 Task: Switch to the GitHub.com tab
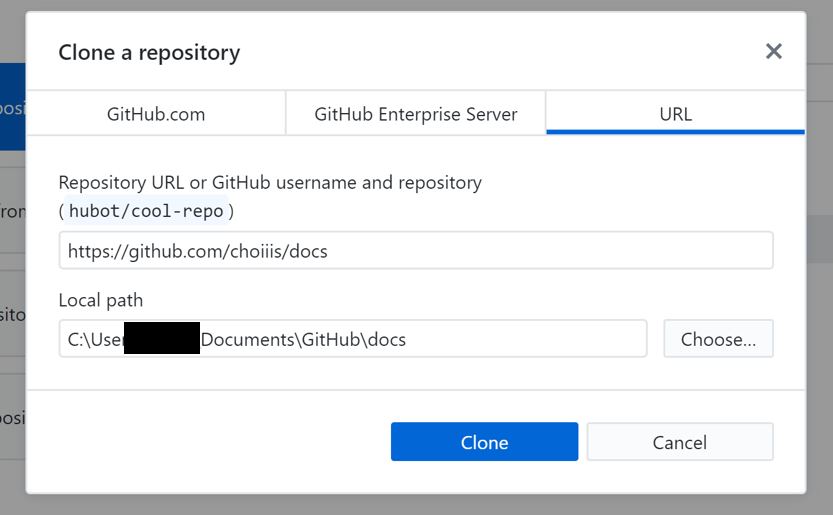click(156, 114)
